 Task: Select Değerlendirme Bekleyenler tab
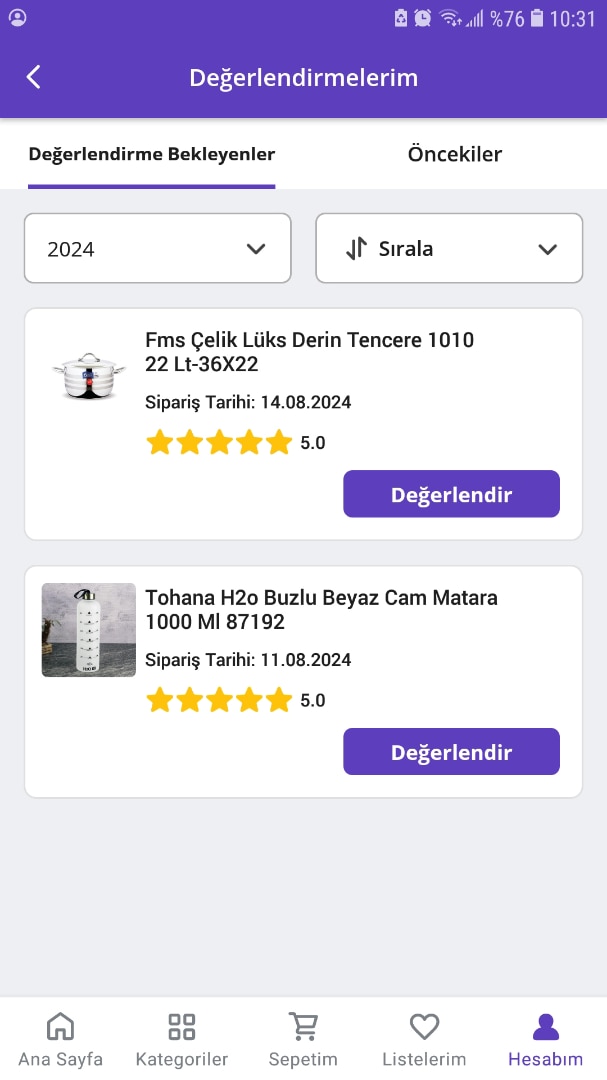tap(152, 154)
